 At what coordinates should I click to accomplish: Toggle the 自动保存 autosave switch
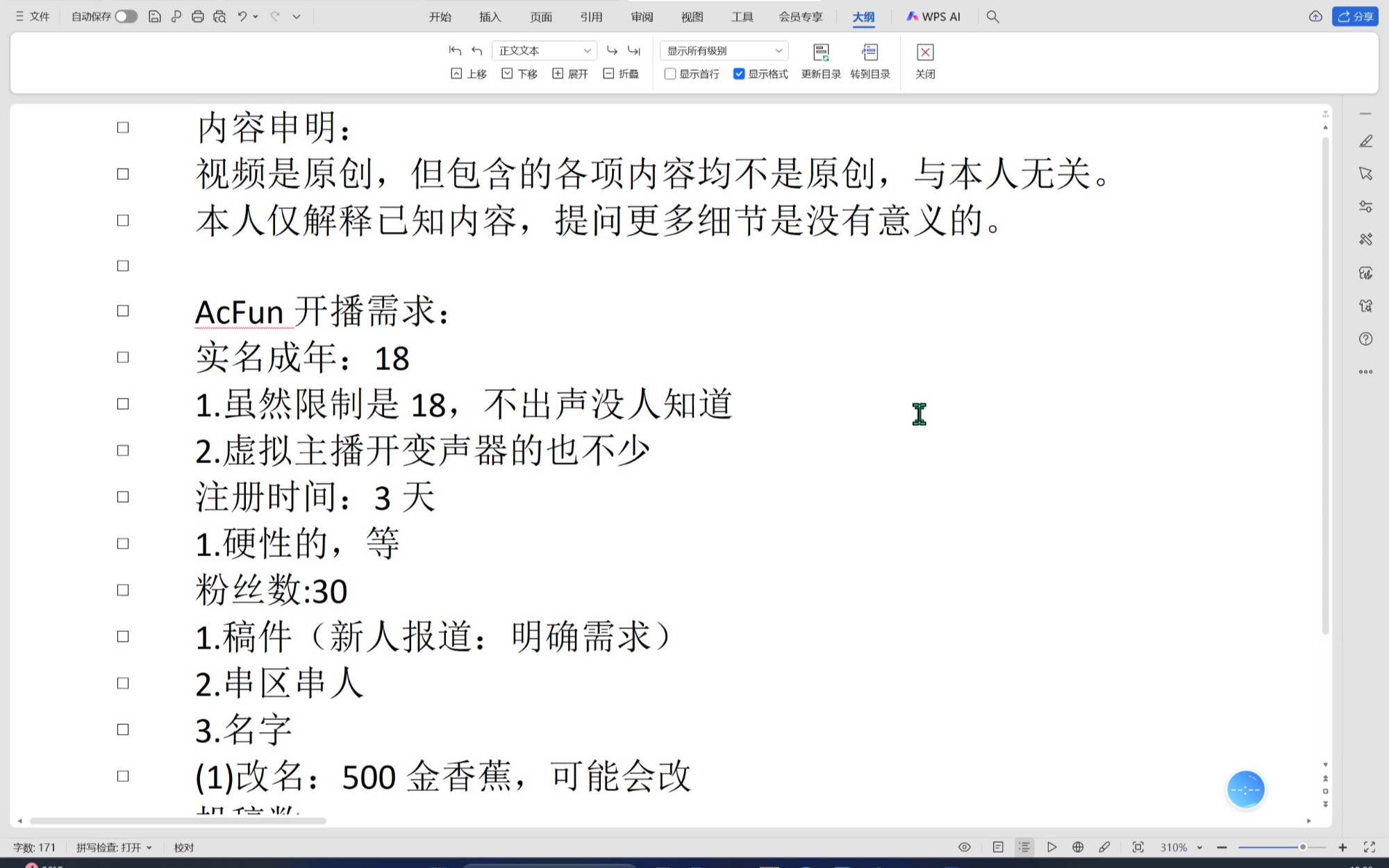pos(126,17)
